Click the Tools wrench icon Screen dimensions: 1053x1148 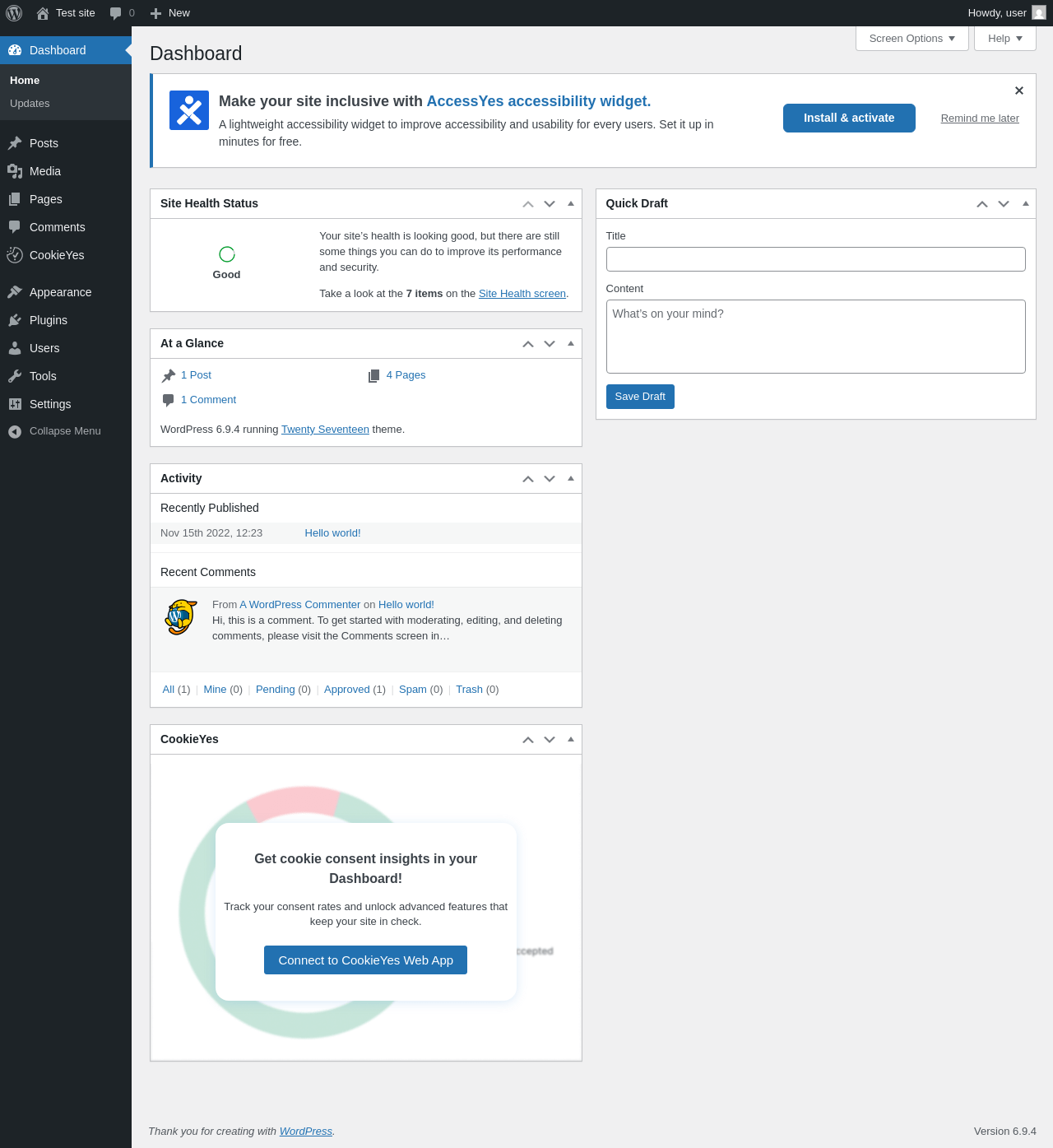pos(15,376)
